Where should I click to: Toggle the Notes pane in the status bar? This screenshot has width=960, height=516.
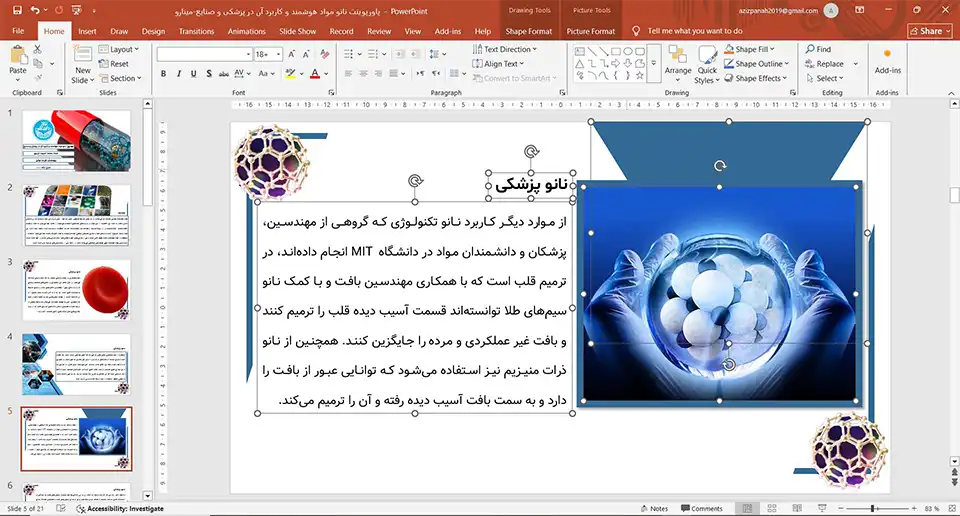click(654, 509)
